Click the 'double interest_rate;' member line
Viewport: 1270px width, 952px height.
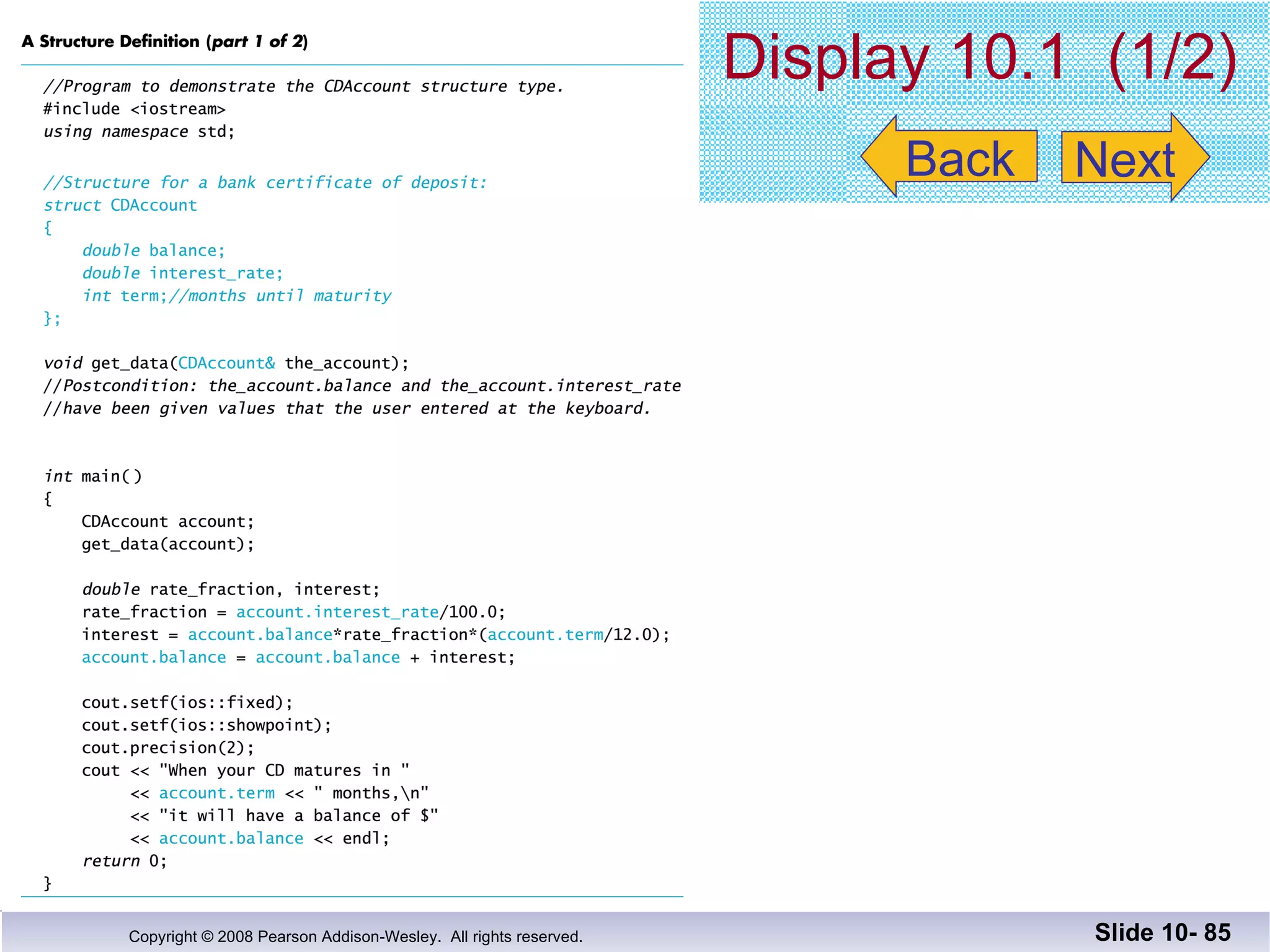[x=183, y=273]
